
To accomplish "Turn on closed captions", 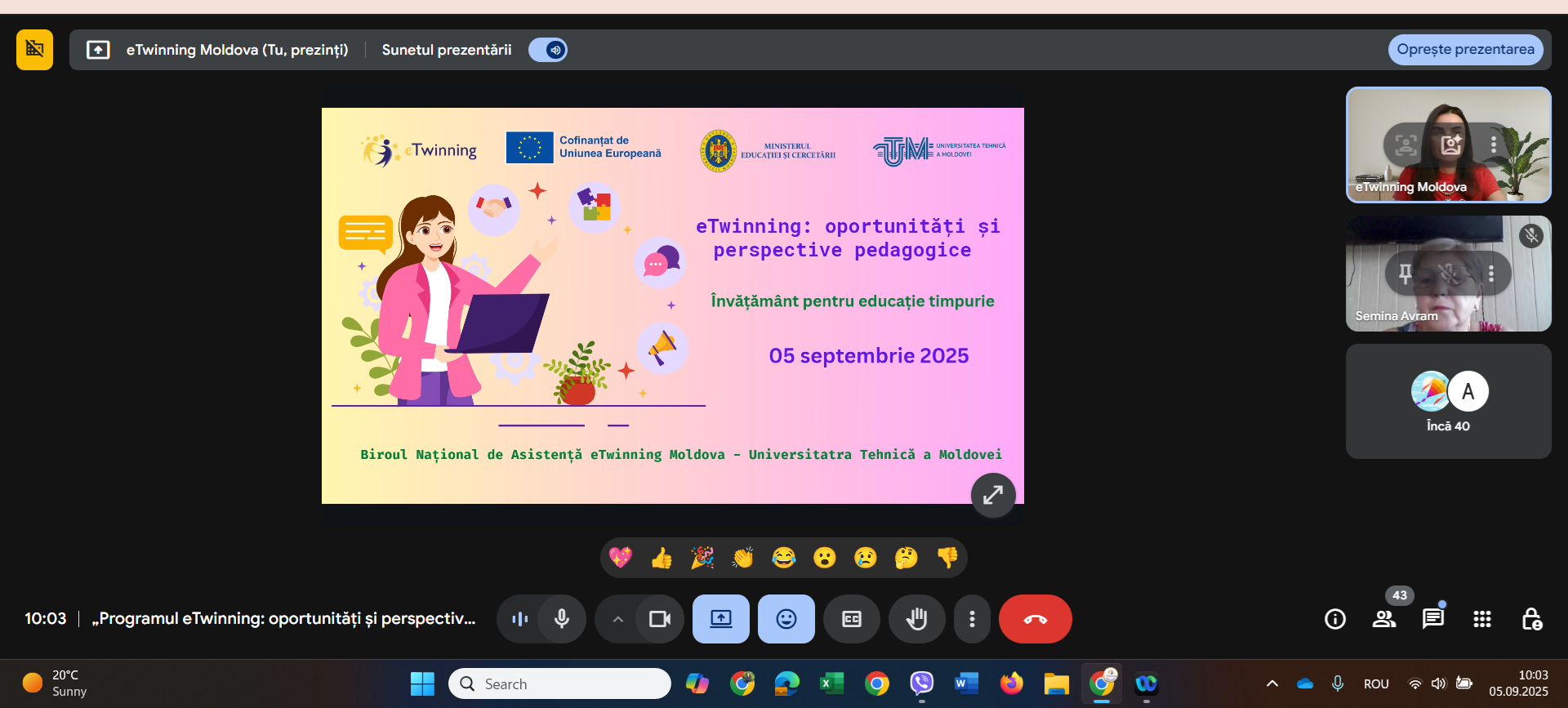I will click(852, 619).
